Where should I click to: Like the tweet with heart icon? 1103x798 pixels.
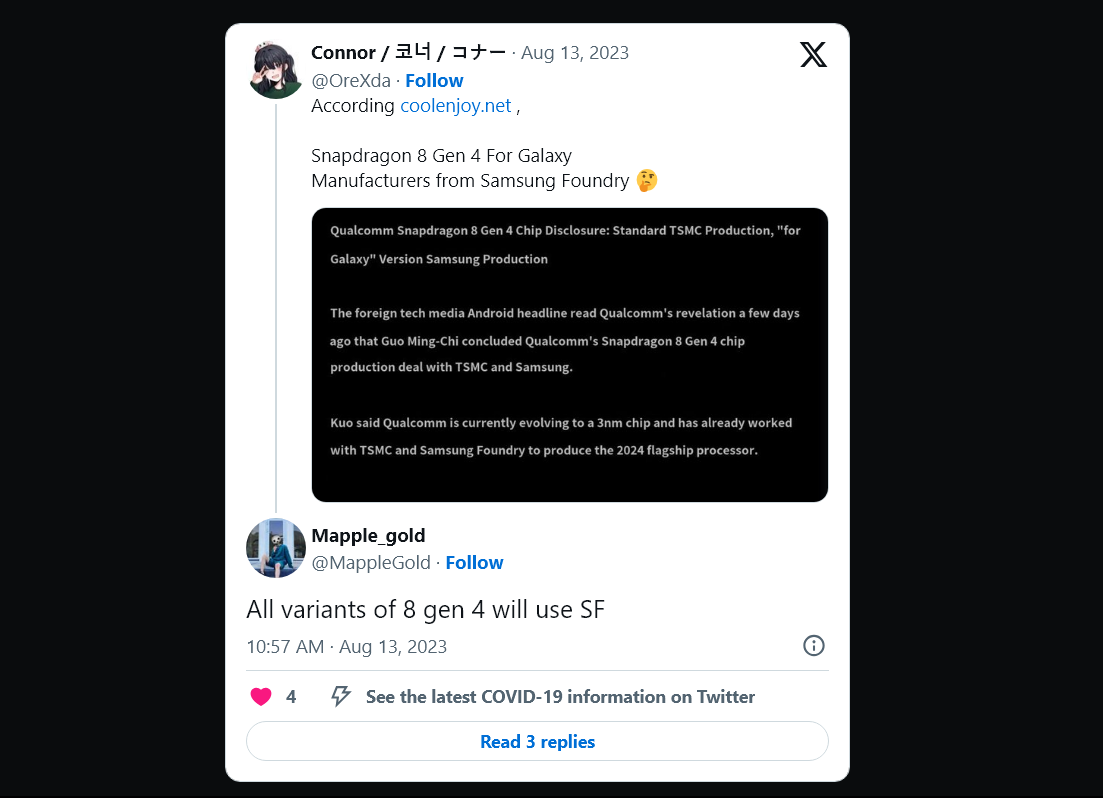pyautogui.click(x=260, y=697)
